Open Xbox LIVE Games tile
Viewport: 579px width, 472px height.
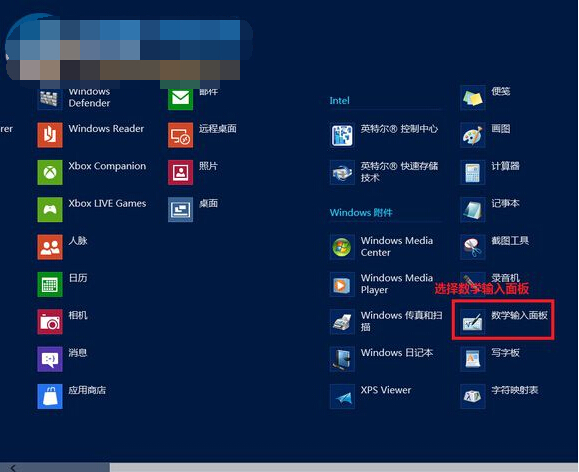click(50, 210)
